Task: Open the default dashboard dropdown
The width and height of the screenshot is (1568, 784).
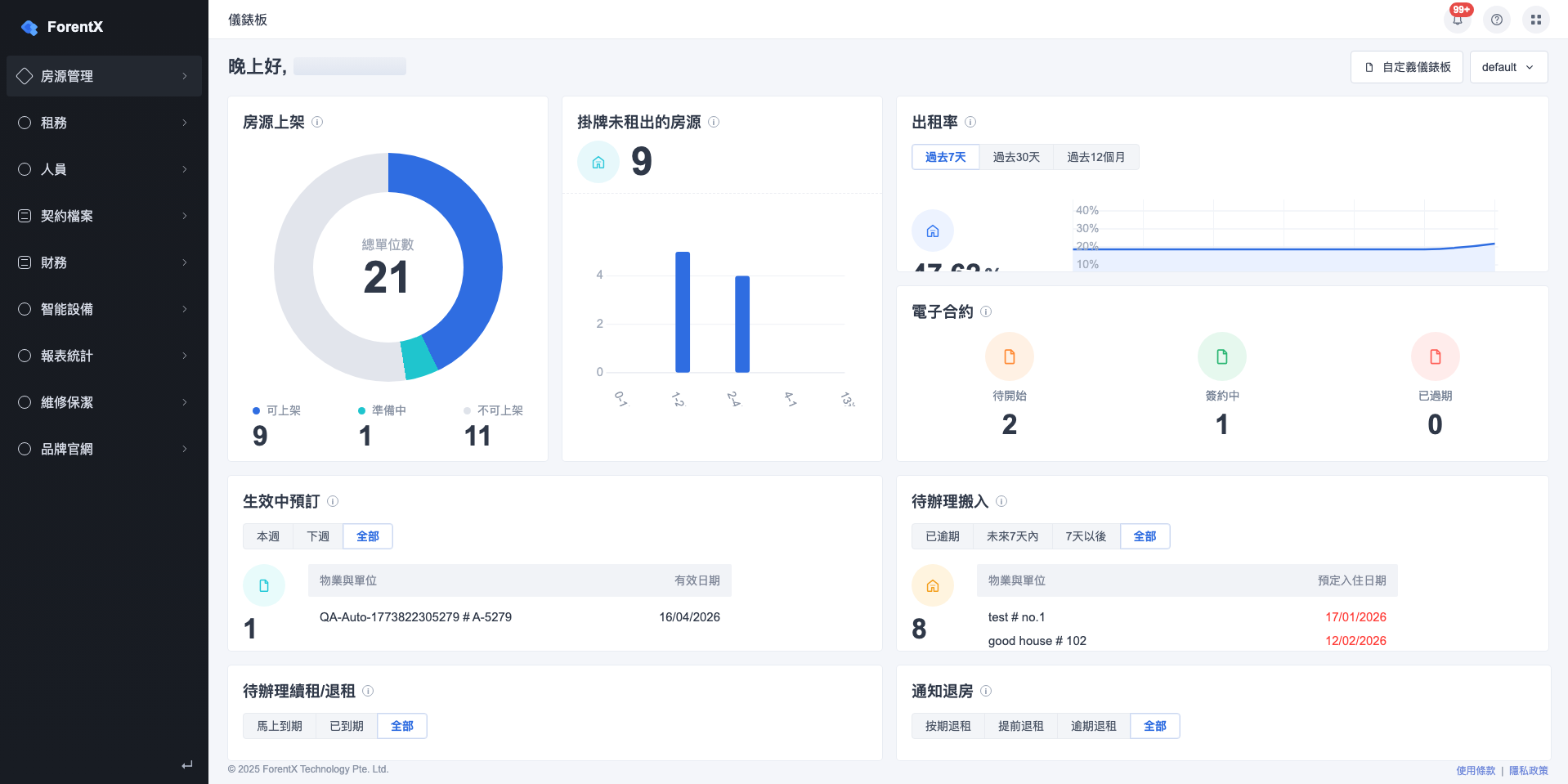Action: coord(1508,67)
